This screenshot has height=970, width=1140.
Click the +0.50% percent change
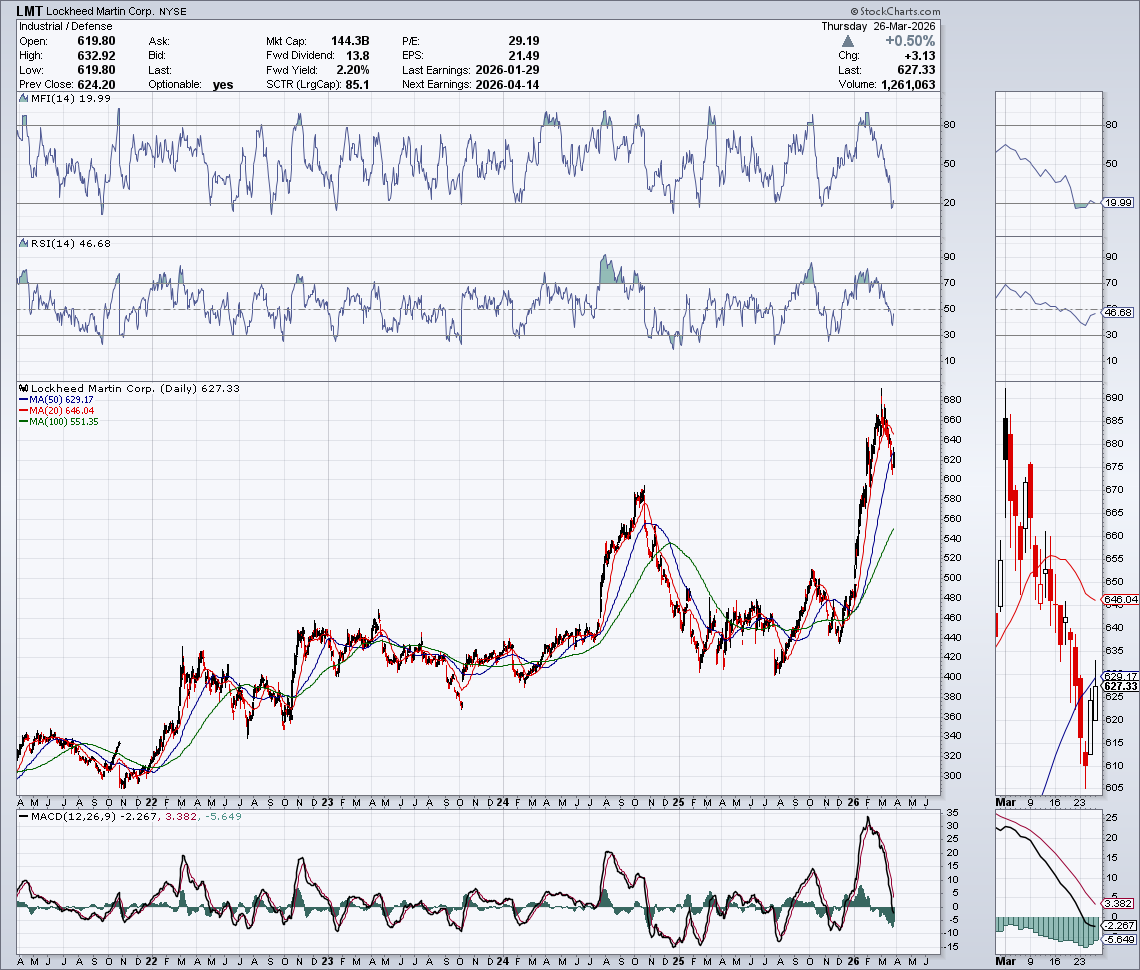pos(910,41)
